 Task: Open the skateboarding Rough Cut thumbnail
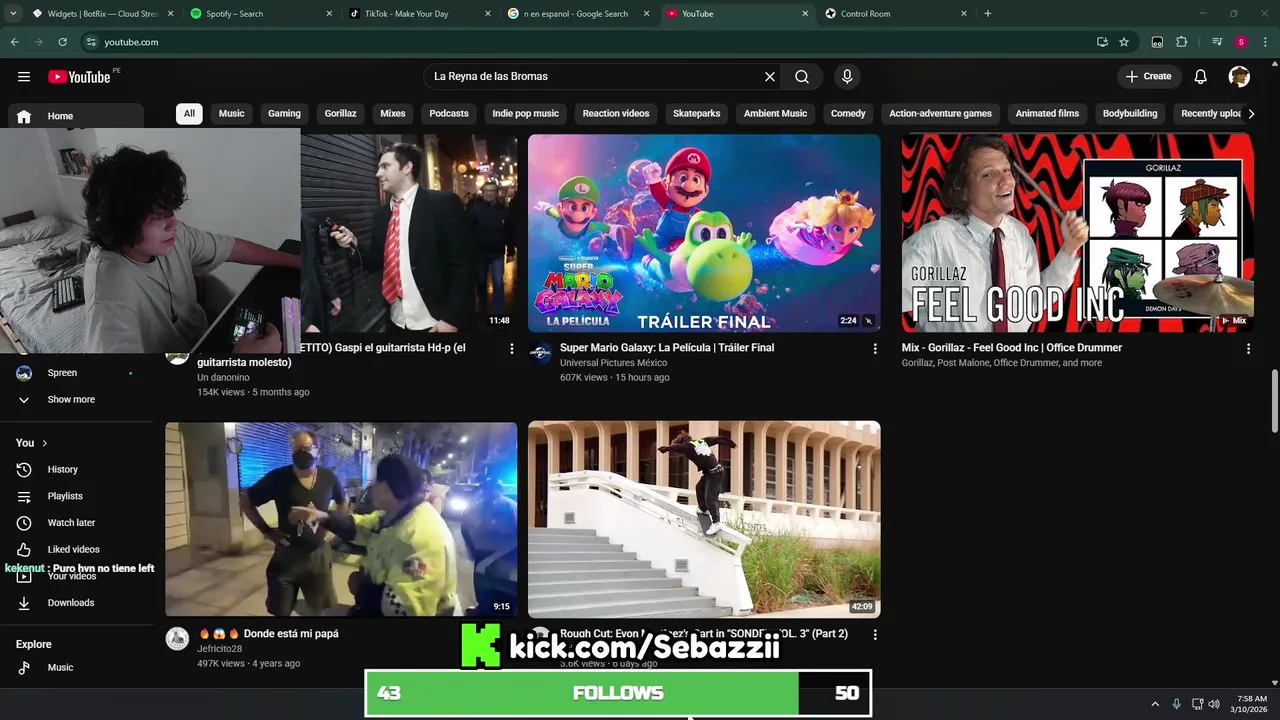coord(704,519)
